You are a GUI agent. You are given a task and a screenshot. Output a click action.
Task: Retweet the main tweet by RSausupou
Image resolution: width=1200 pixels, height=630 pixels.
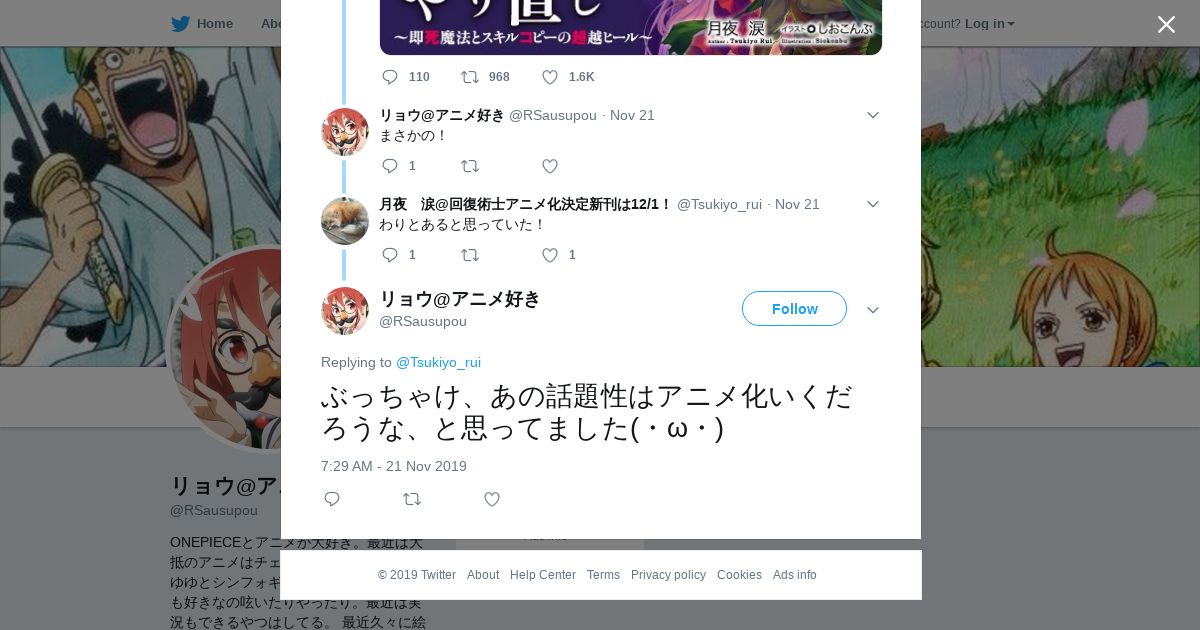click(x=412, y=499)
